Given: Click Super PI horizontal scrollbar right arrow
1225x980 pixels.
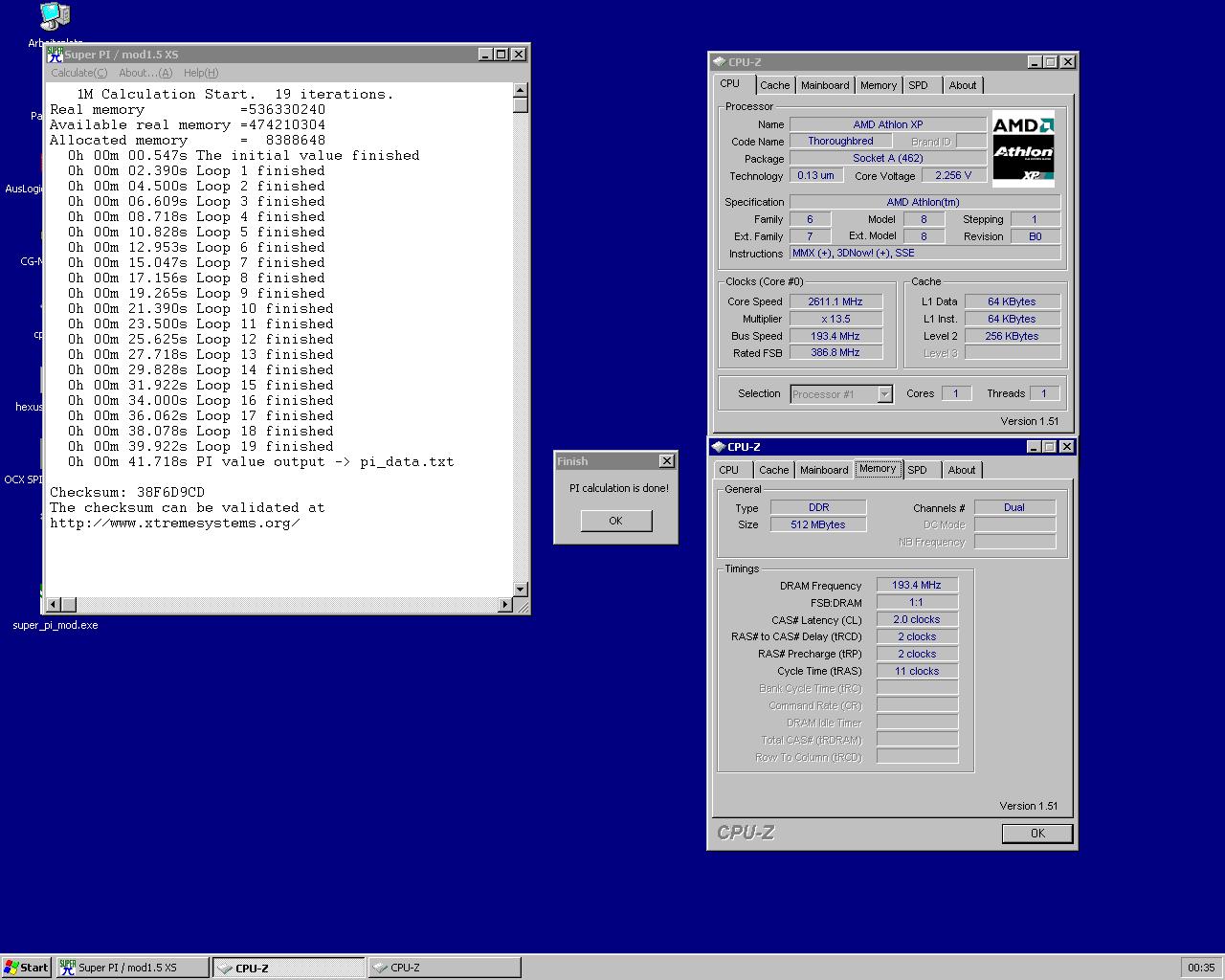Looking at the screenshot, I should [x=505, y=604].
